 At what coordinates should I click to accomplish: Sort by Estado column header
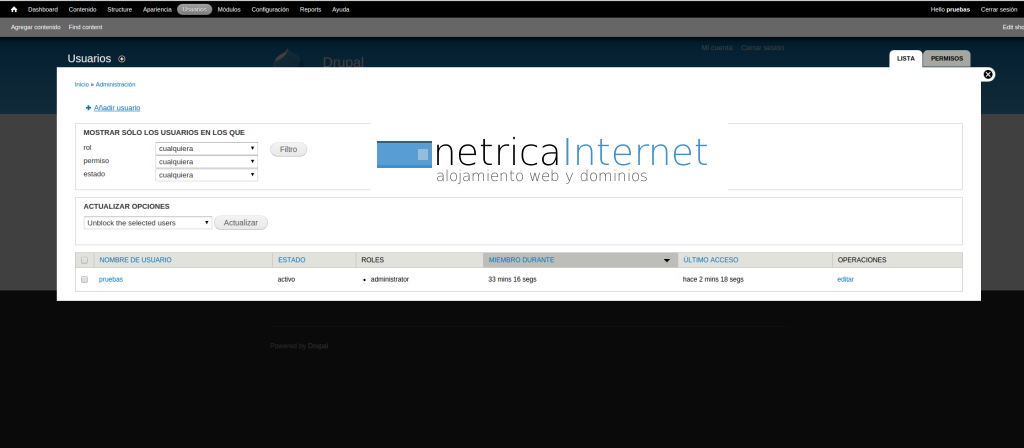click(x=291, y=260)
